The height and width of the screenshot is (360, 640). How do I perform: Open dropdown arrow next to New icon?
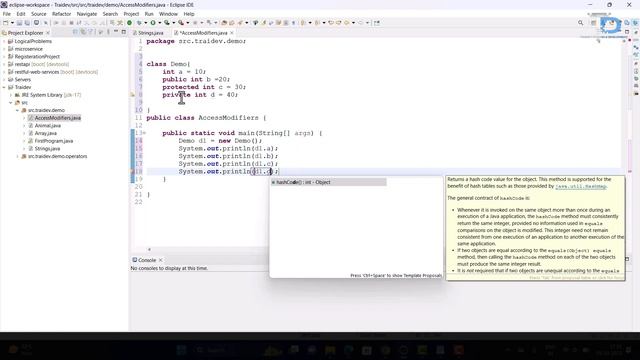[12, 23]
